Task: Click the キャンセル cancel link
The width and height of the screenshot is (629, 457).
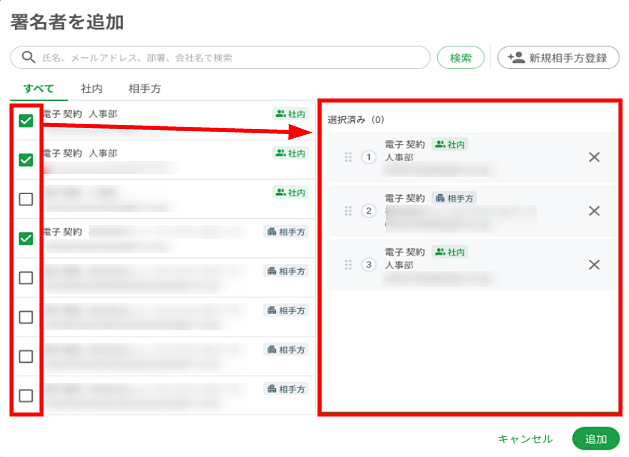Action: (525, 439)
